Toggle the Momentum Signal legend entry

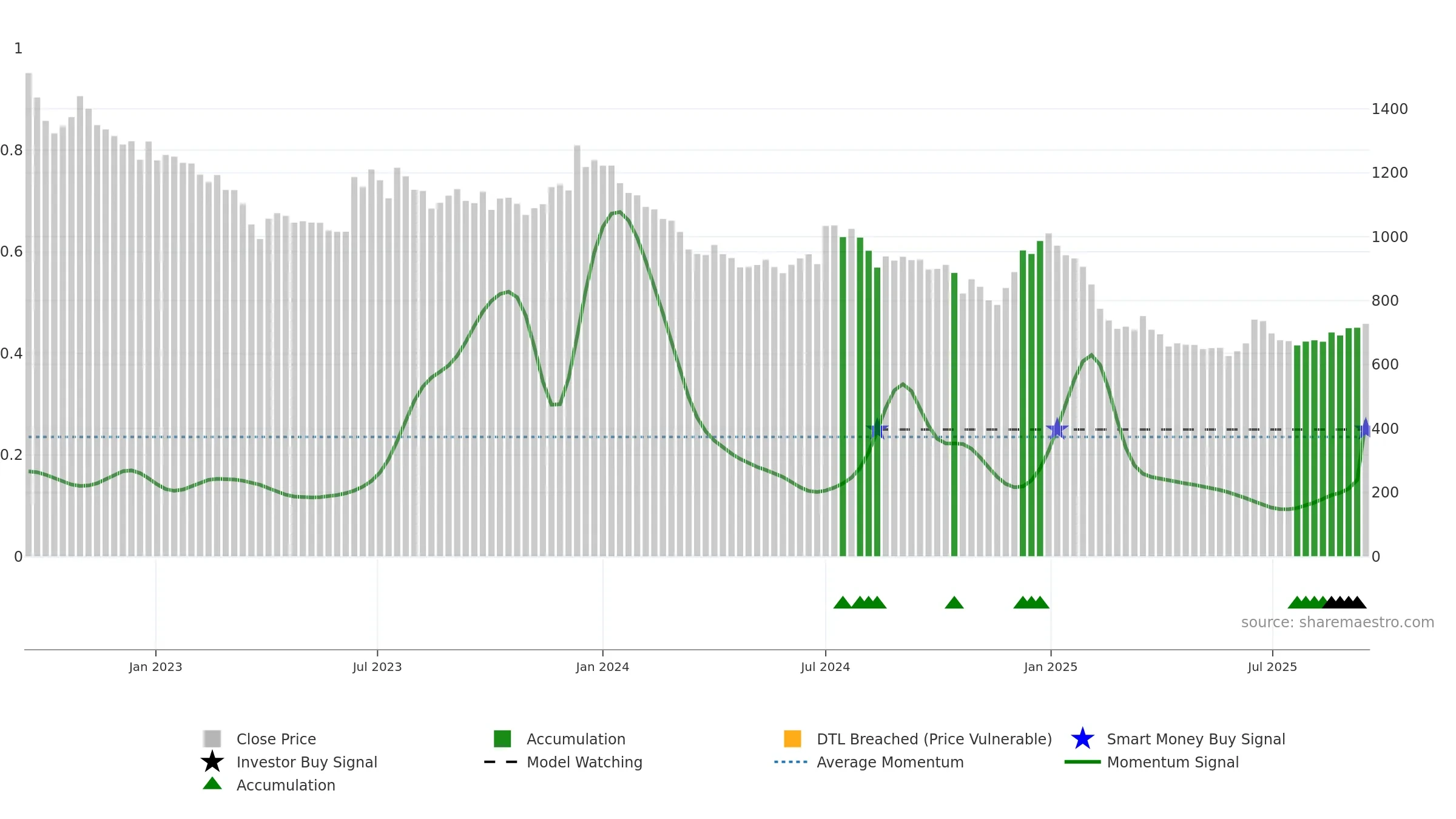click(x=1151, y=762)
